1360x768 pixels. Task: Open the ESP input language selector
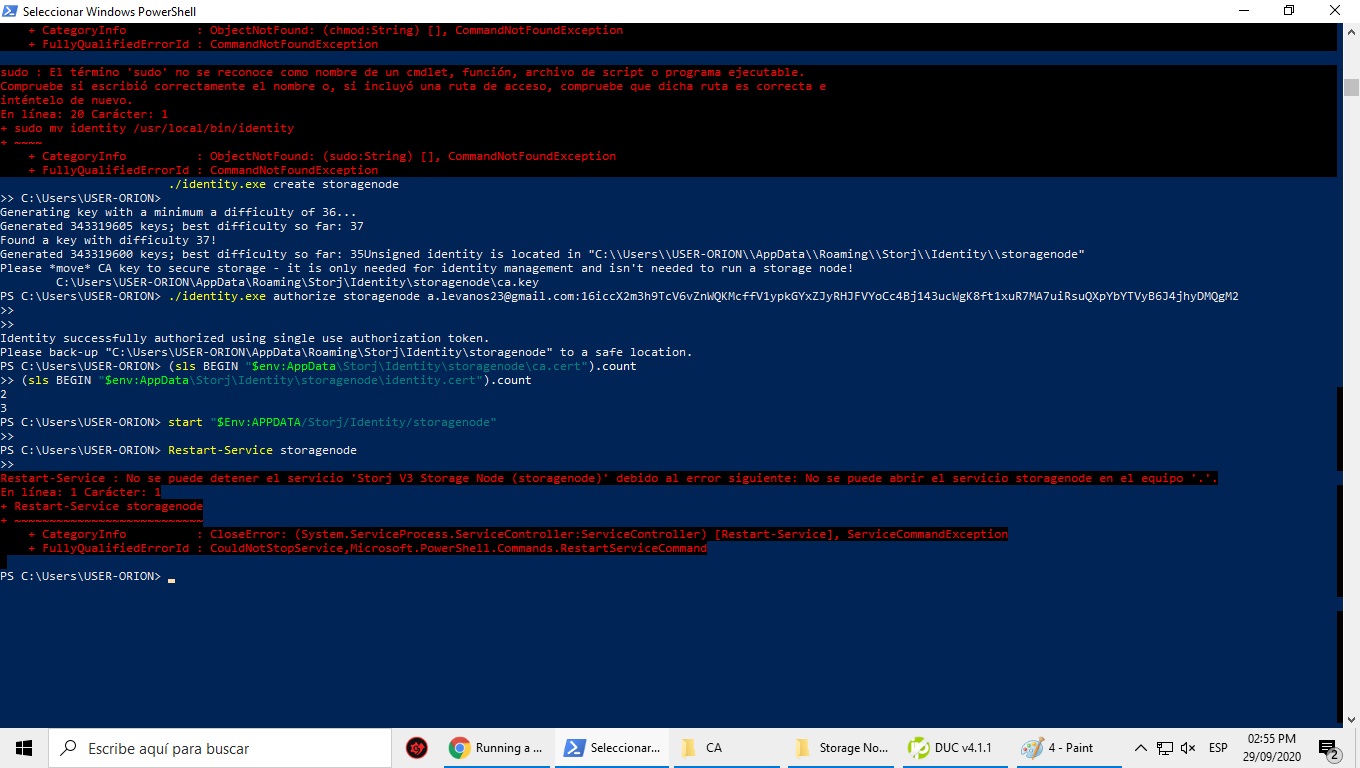tap(1218, 748)
